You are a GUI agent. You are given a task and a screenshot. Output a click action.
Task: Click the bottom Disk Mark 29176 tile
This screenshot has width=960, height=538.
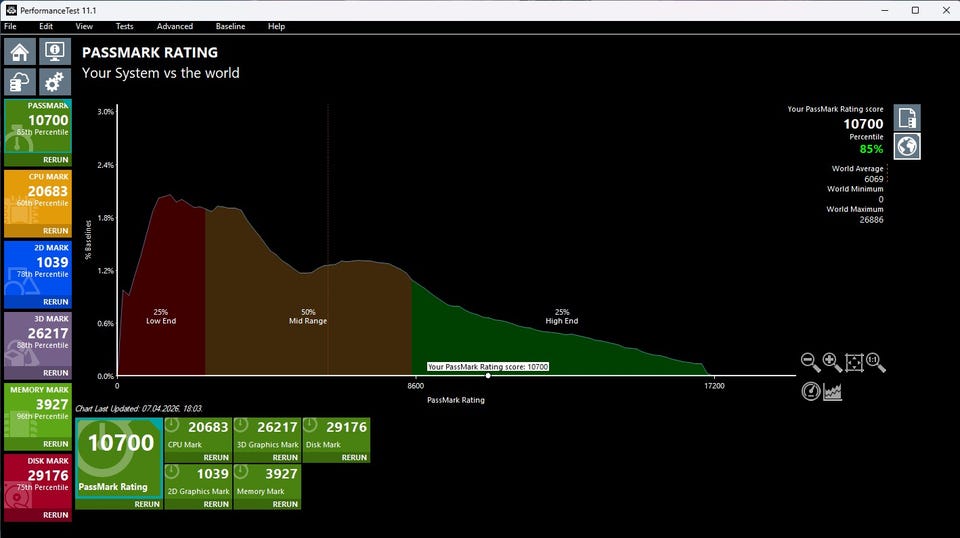[336, 435]
